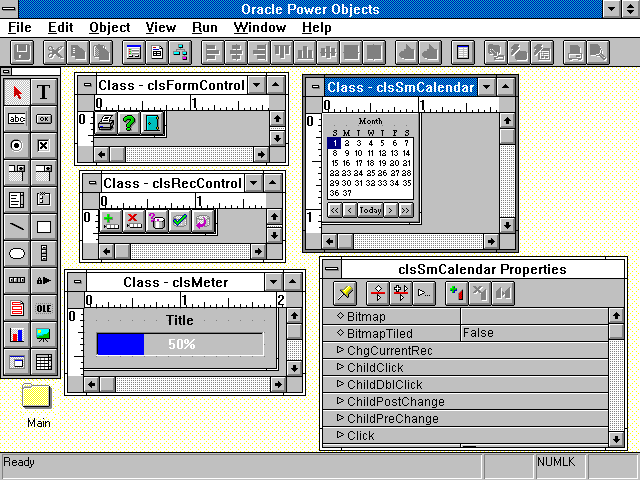Select the Static Text tool

pyautogui.click(x=44, y=92)
